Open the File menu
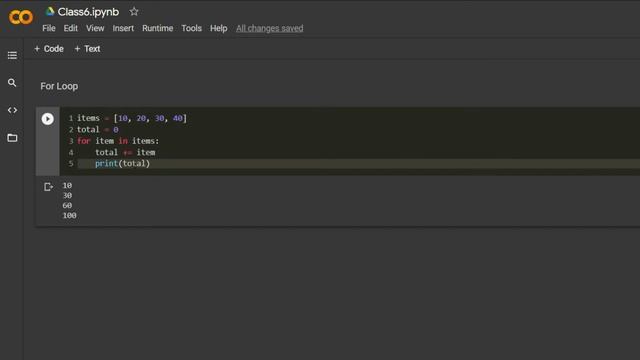The image size is (640, 360). pos(49,28)
